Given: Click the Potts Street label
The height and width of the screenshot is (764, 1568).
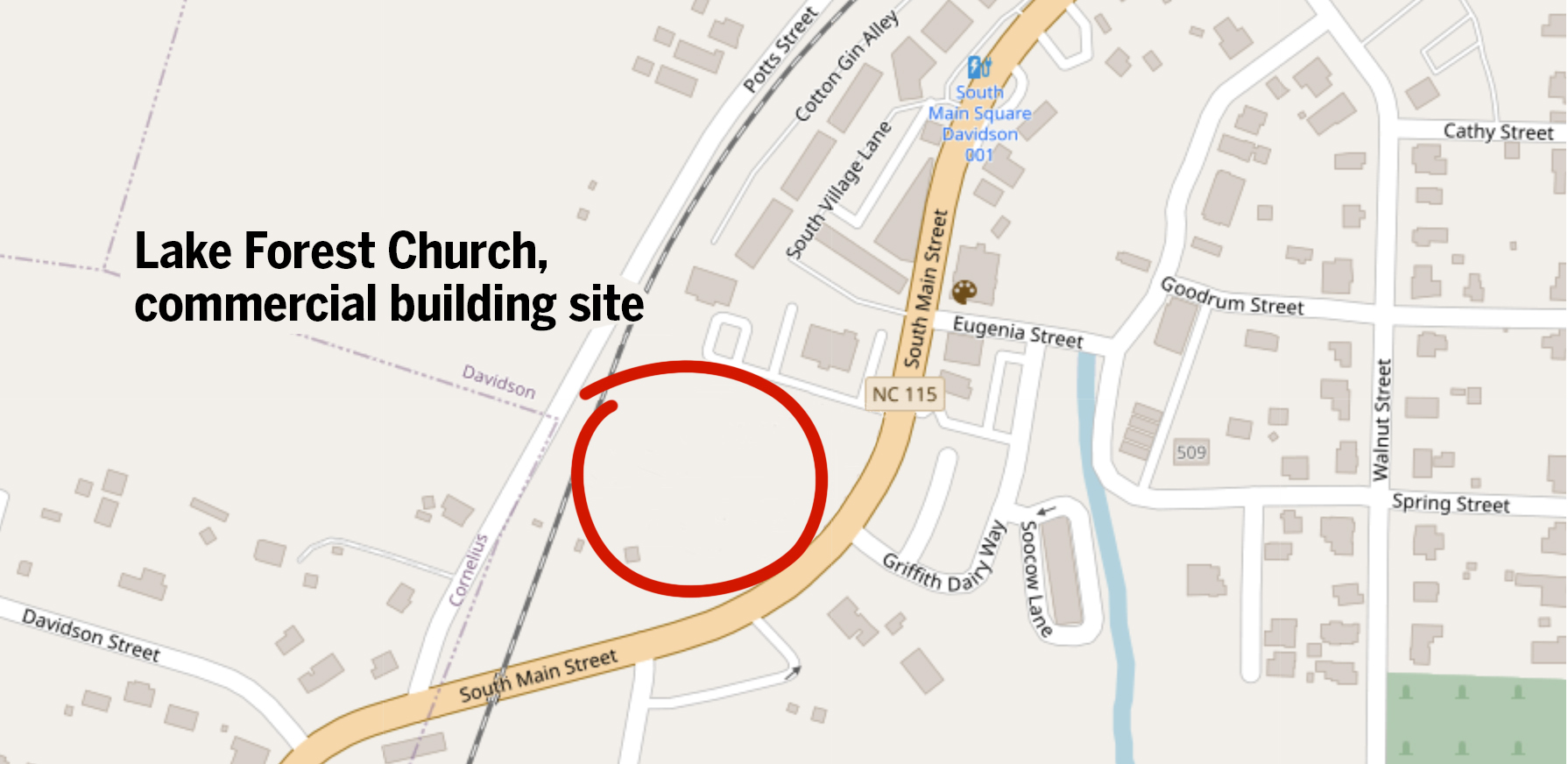Looking at the screenshot, I should click(780, 49).
